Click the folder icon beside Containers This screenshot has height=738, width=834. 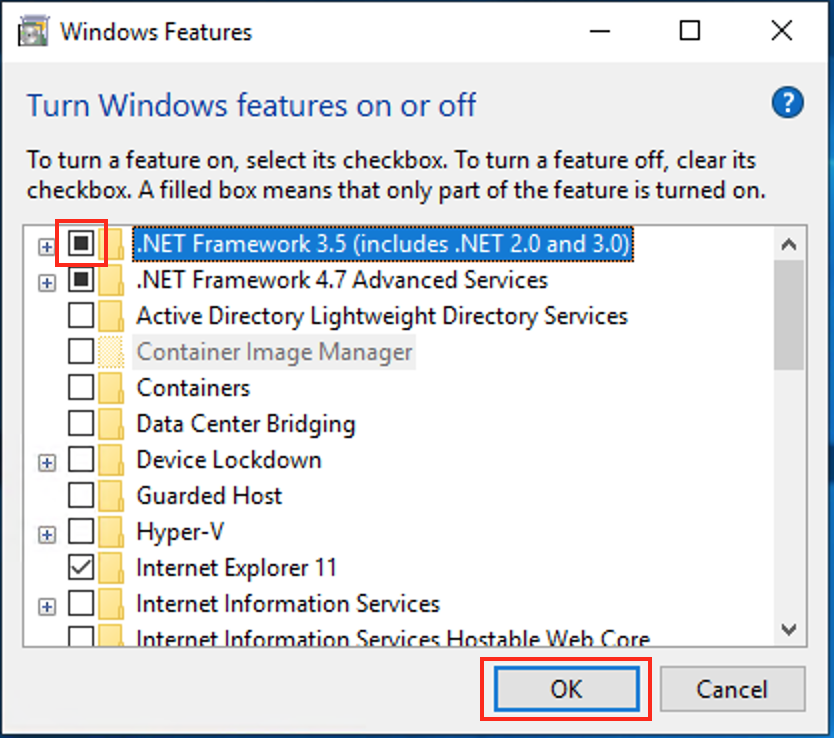(112, 388)
